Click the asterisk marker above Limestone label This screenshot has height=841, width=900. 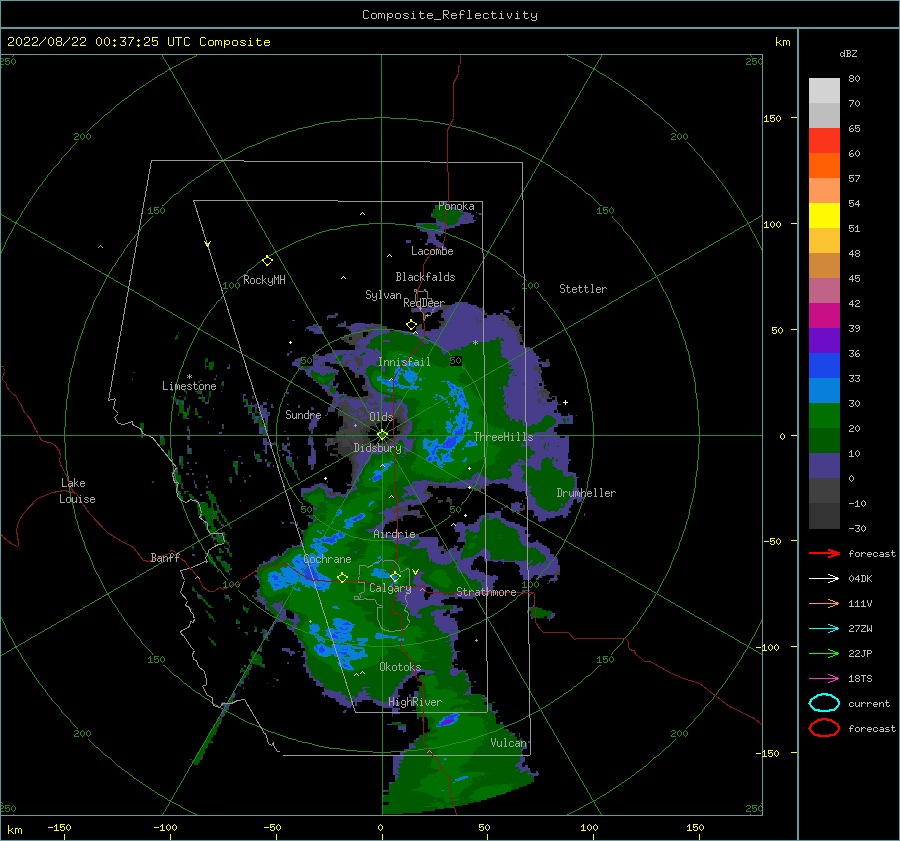(189, 377)
